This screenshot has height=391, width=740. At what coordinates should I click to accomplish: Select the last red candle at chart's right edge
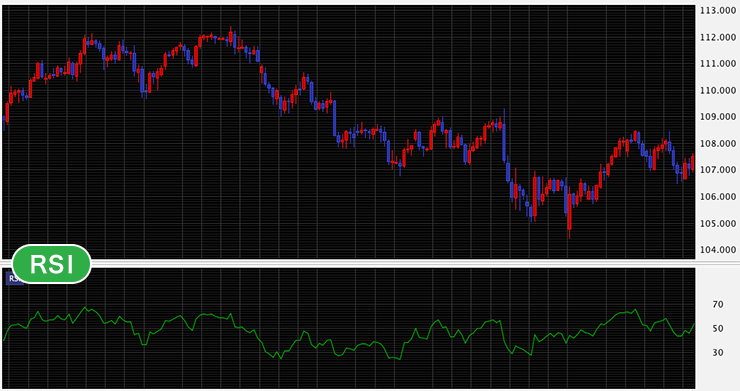692,162
